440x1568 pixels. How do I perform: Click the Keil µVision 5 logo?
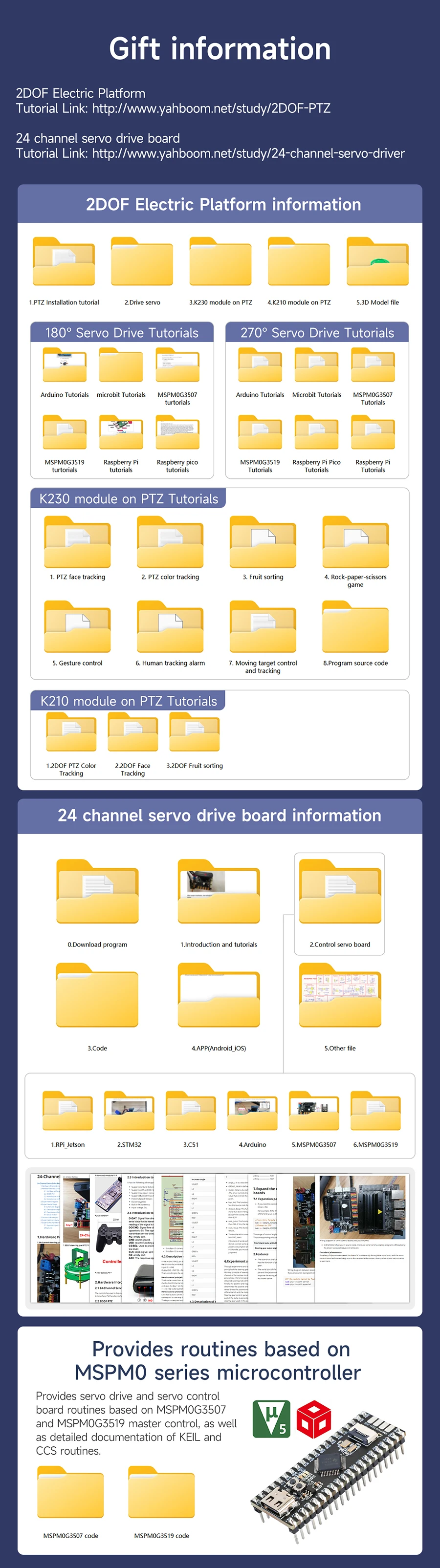(271, 1419)
